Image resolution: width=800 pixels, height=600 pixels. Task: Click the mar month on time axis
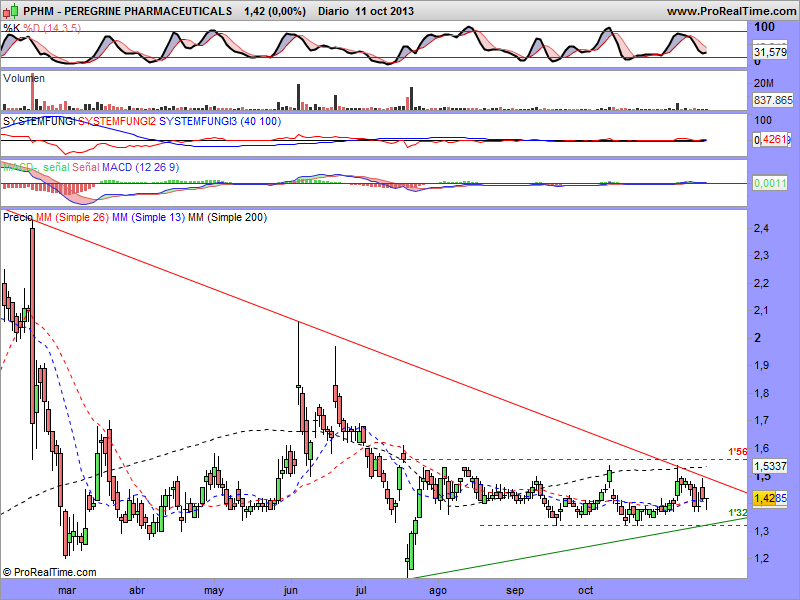tap(67, 590)
